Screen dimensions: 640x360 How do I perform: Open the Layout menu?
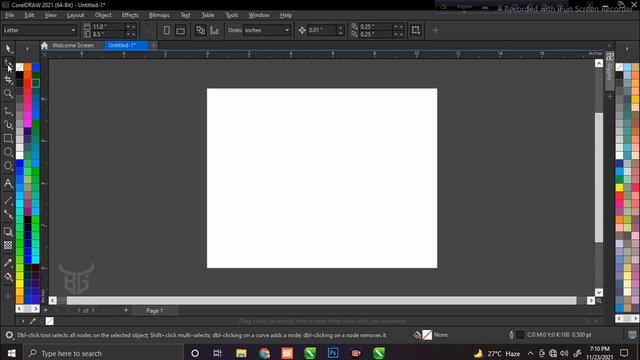point(76,15)
